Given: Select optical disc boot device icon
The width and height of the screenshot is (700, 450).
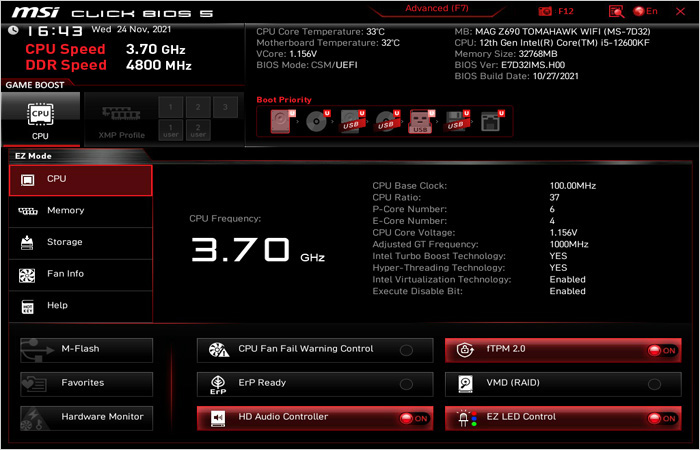Looking at the screenshot, I should (317, 121).
